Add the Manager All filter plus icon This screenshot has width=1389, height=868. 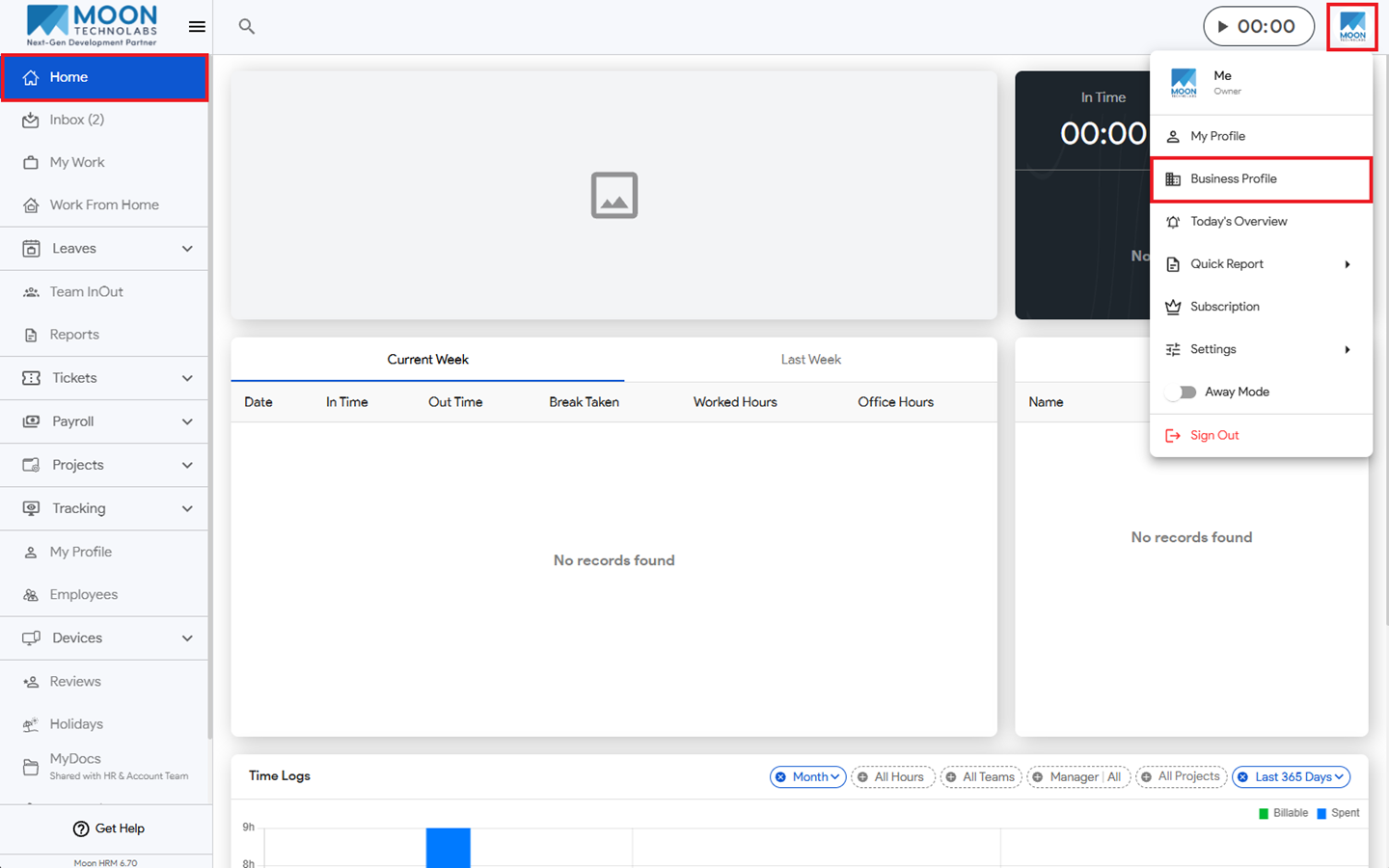coord(1038,777)
